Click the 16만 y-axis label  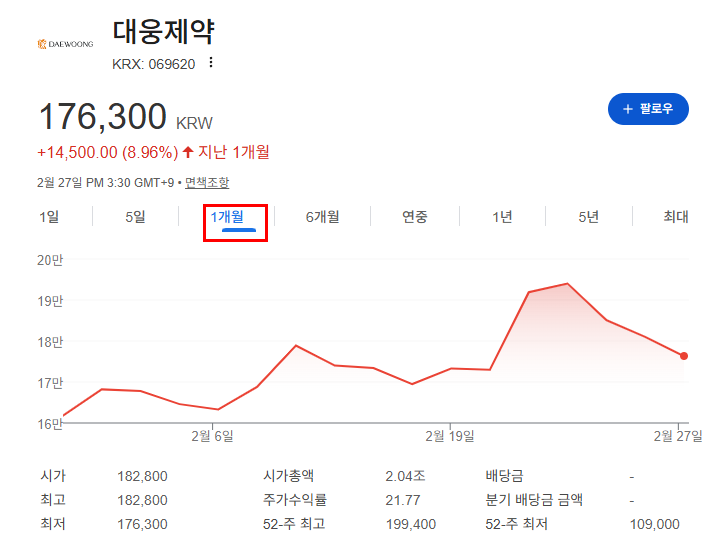point(50,424)
